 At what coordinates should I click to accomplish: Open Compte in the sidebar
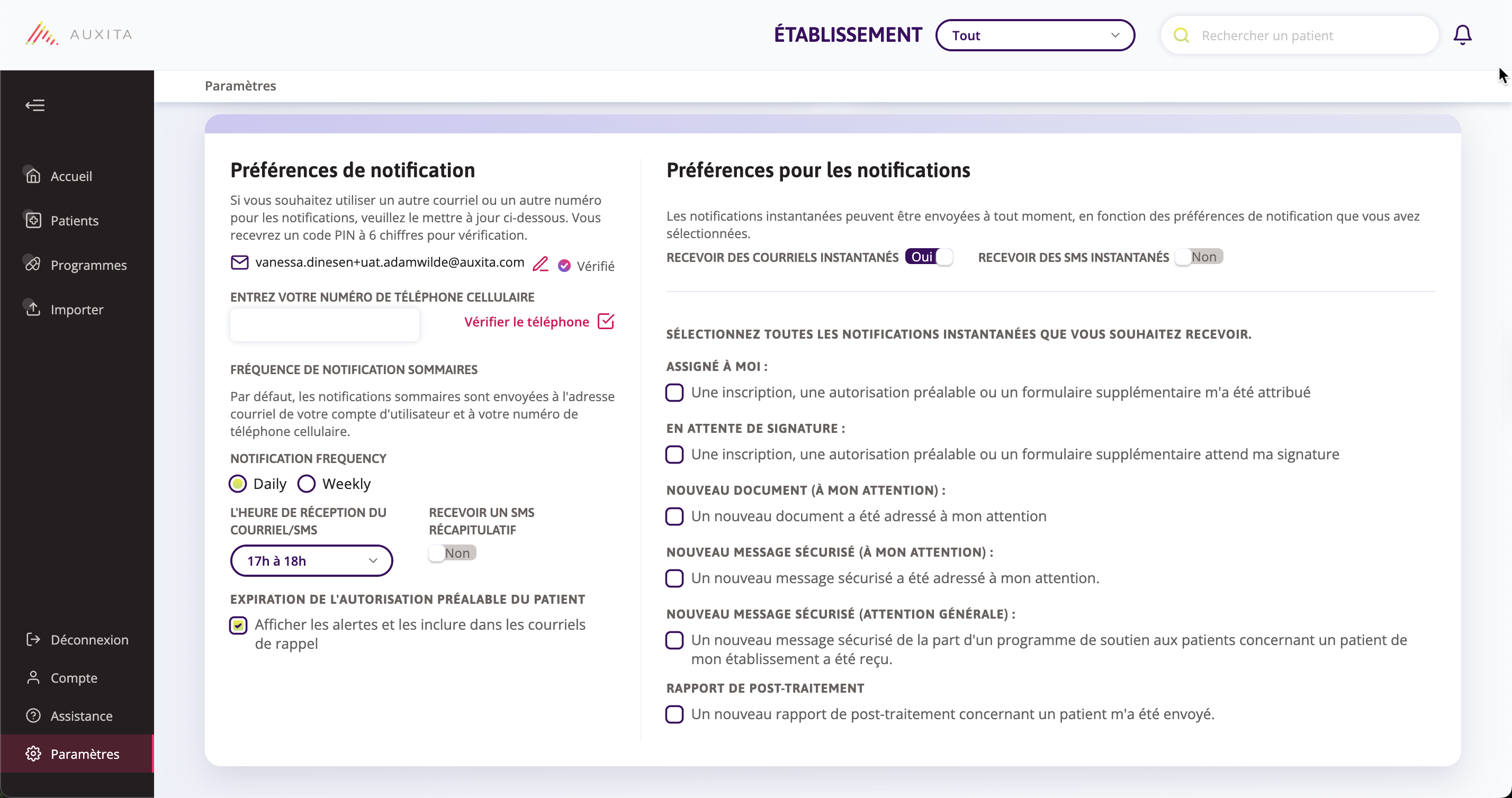click(74, 678)
